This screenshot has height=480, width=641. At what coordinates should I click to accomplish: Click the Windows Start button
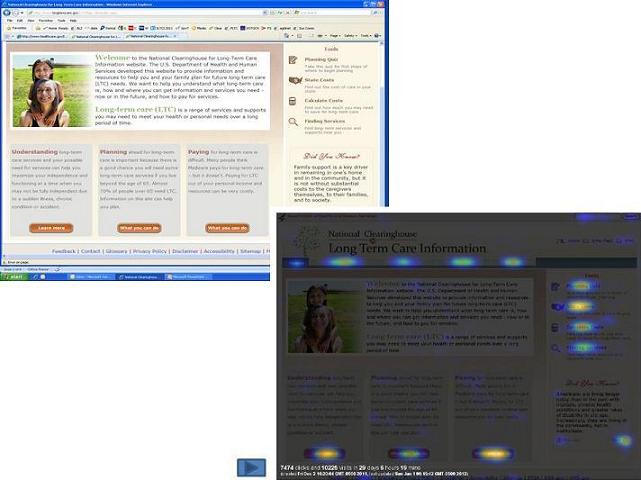click(x=14, y=277)
